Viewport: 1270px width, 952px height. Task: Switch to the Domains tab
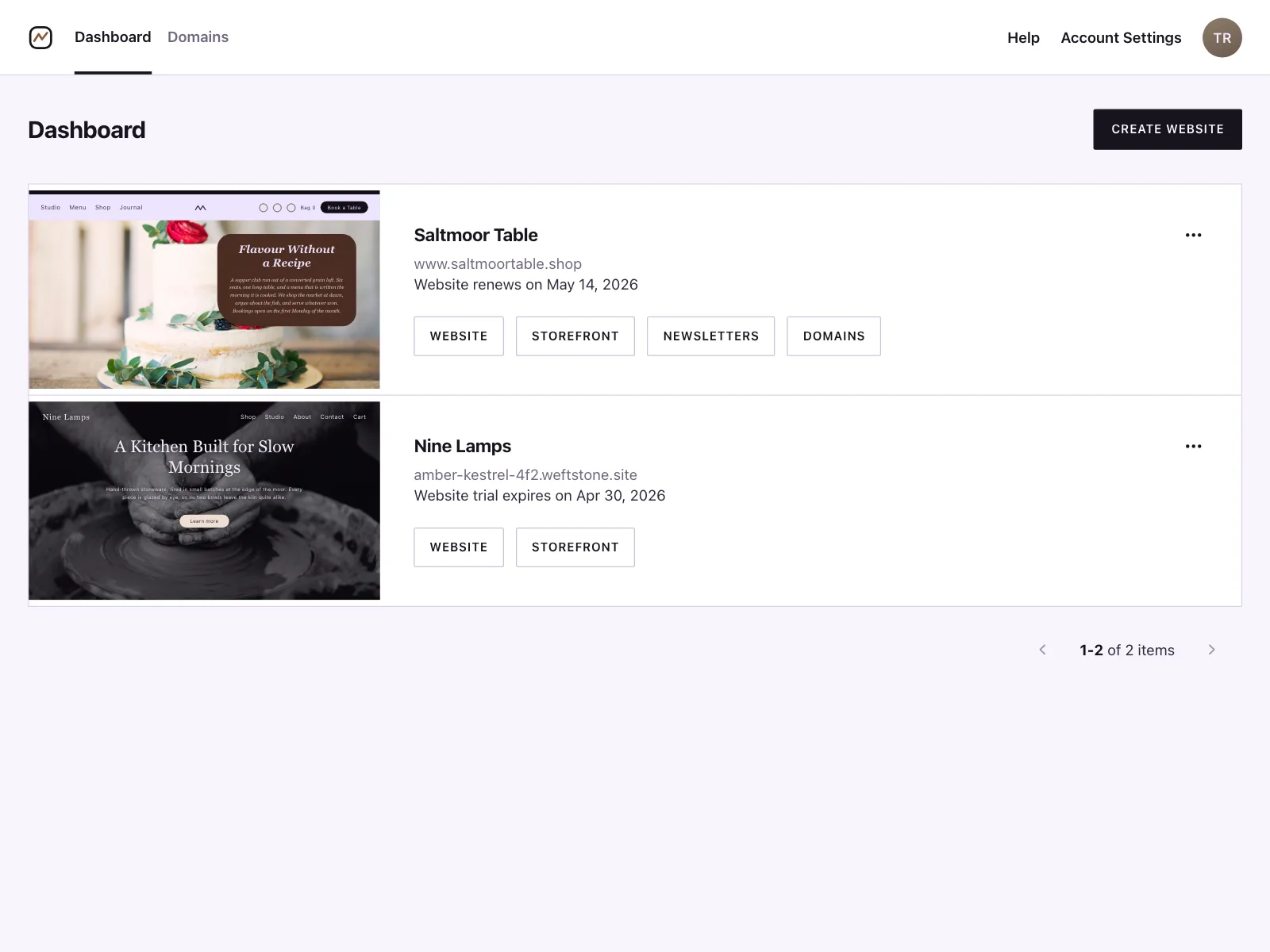point(198,37)
